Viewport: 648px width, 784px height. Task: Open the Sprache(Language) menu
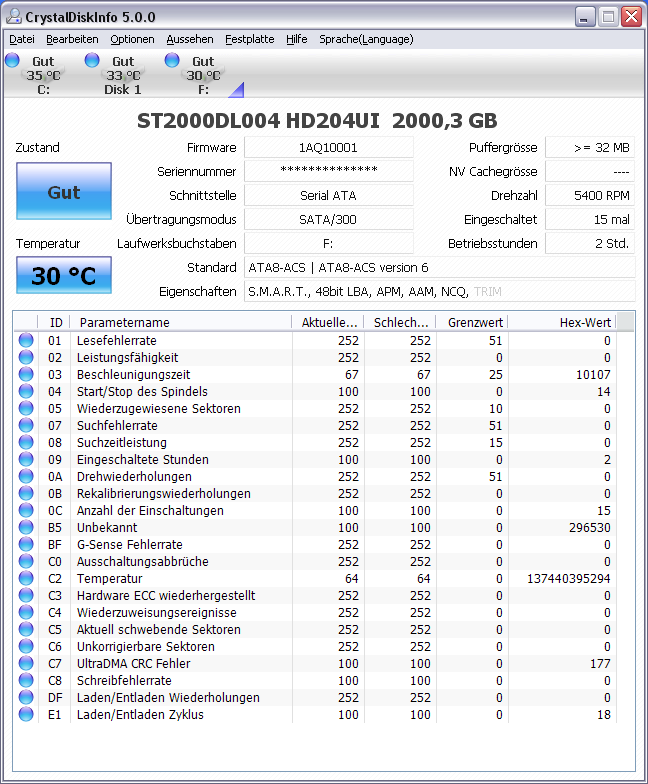coord(366,39)
